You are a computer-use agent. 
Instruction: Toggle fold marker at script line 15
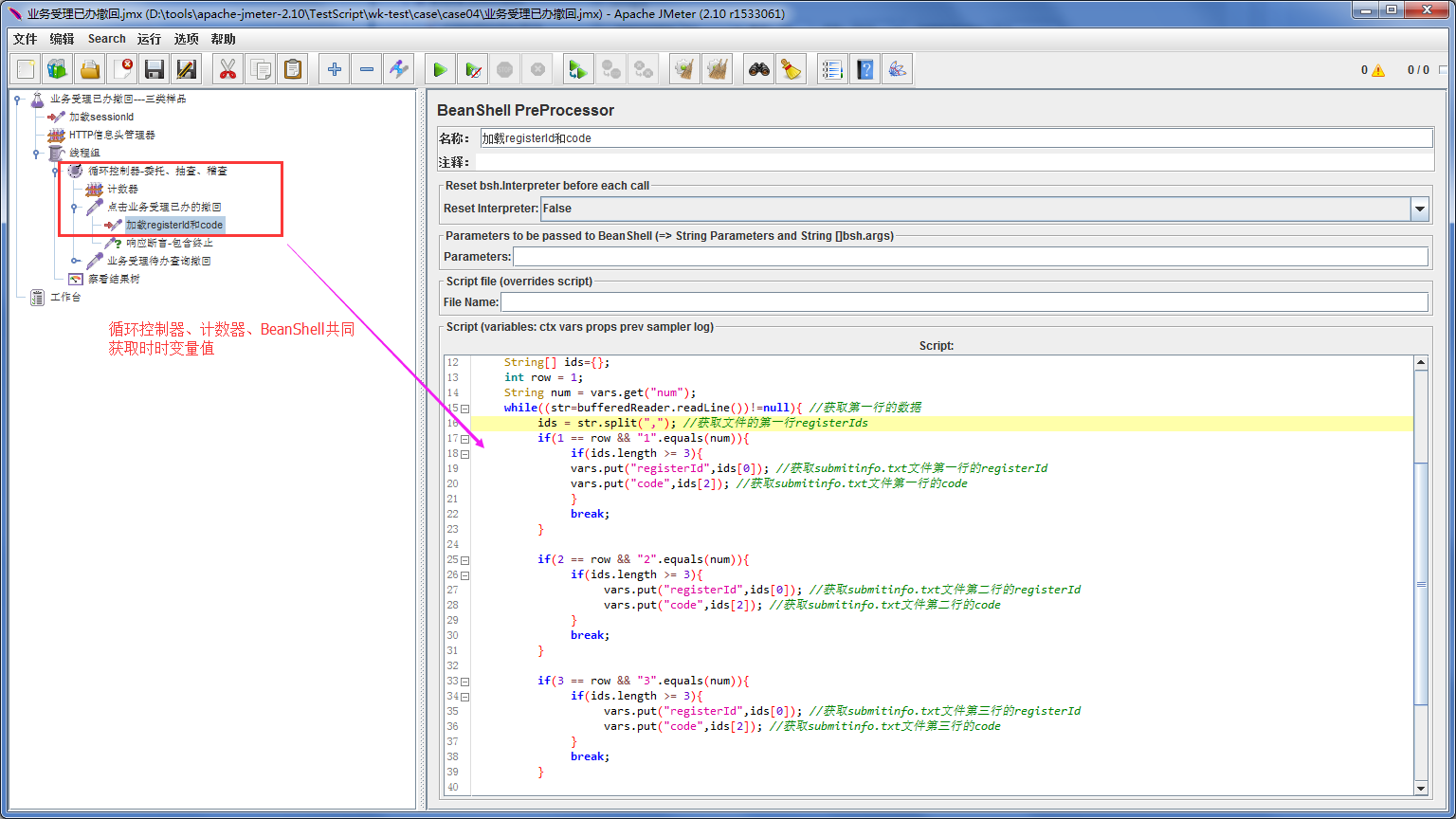point(464,409)
